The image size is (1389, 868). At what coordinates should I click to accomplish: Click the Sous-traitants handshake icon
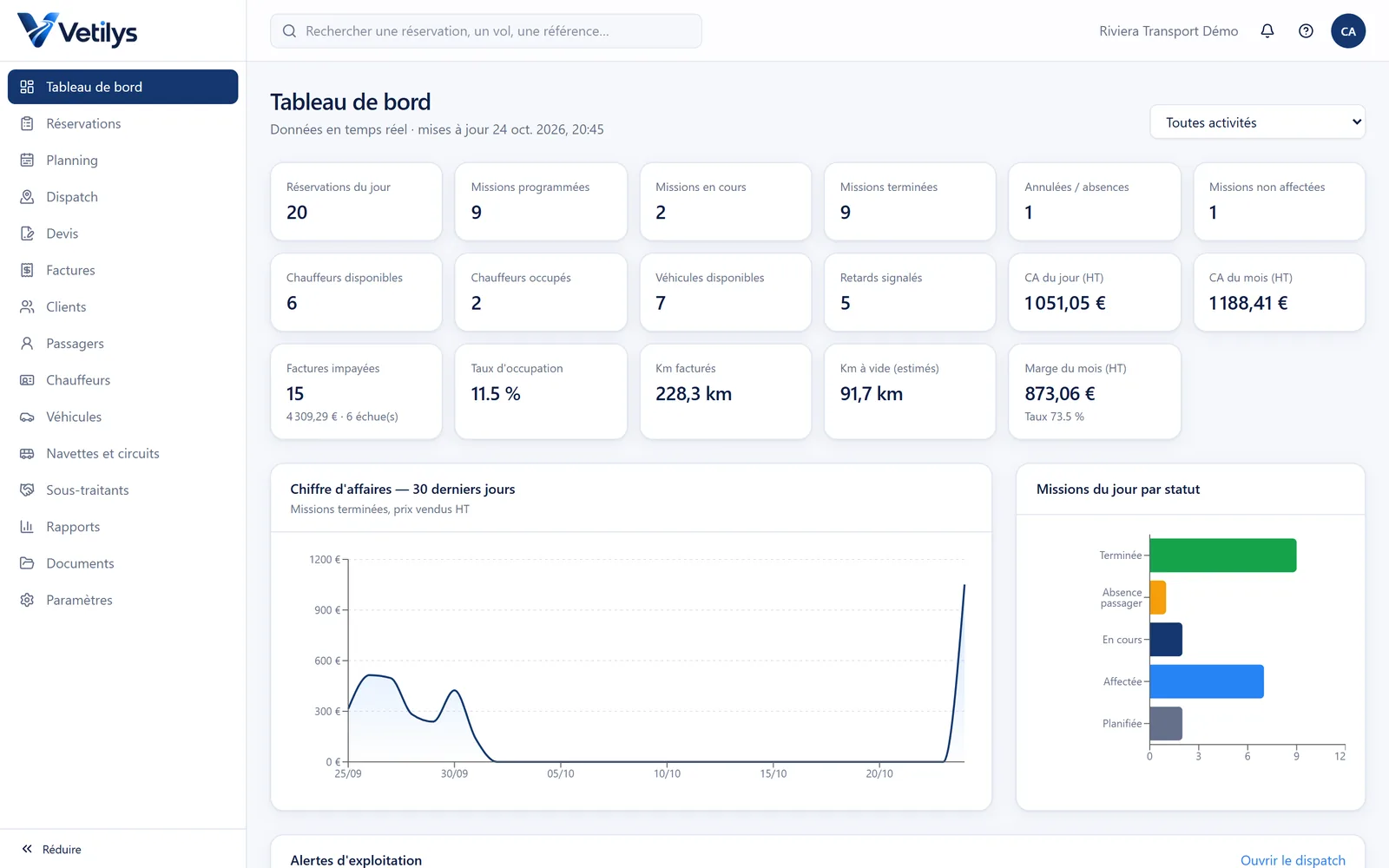[x=27, y=490]
